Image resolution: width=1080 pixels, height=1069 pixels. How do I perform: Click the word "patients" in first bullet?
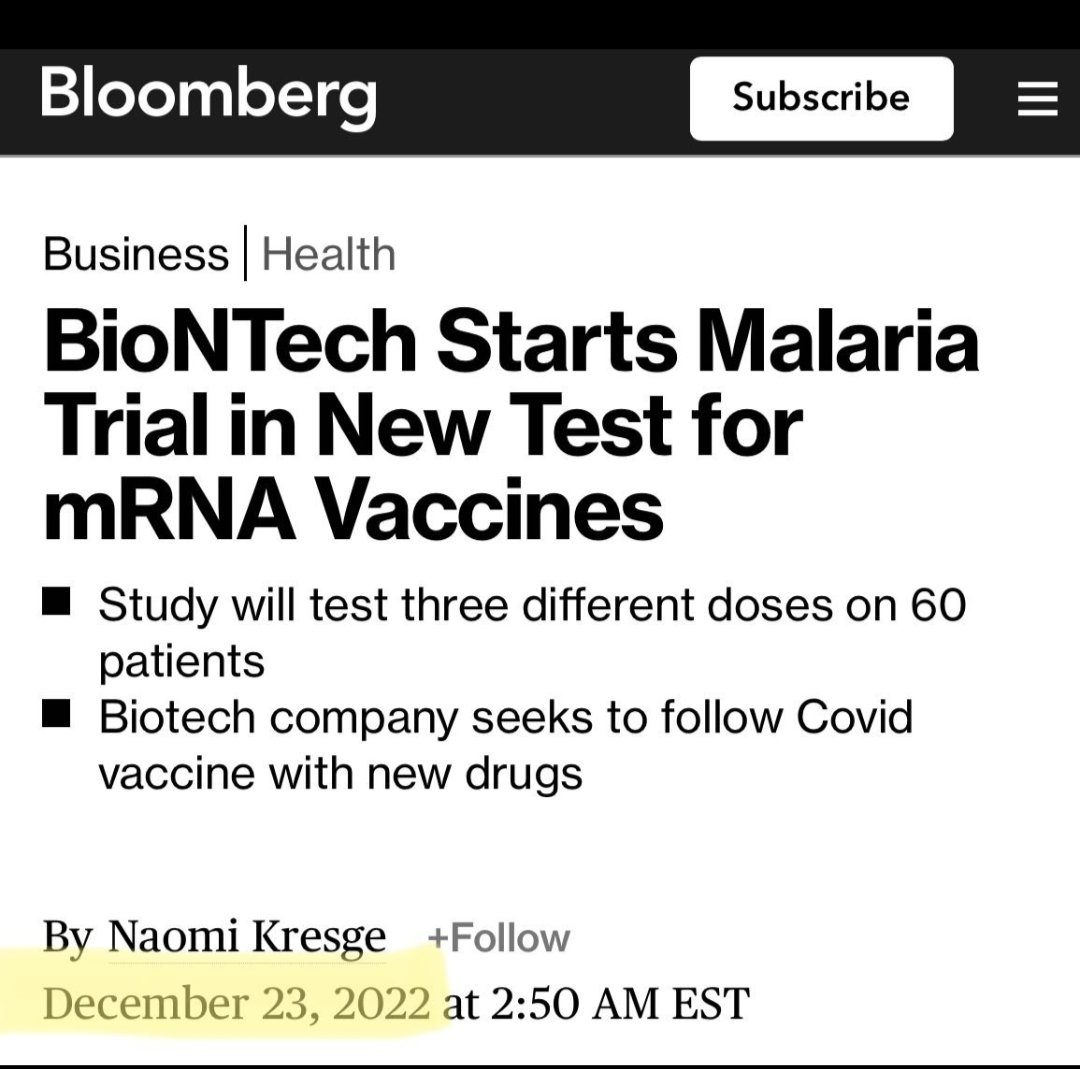point(181,661)
